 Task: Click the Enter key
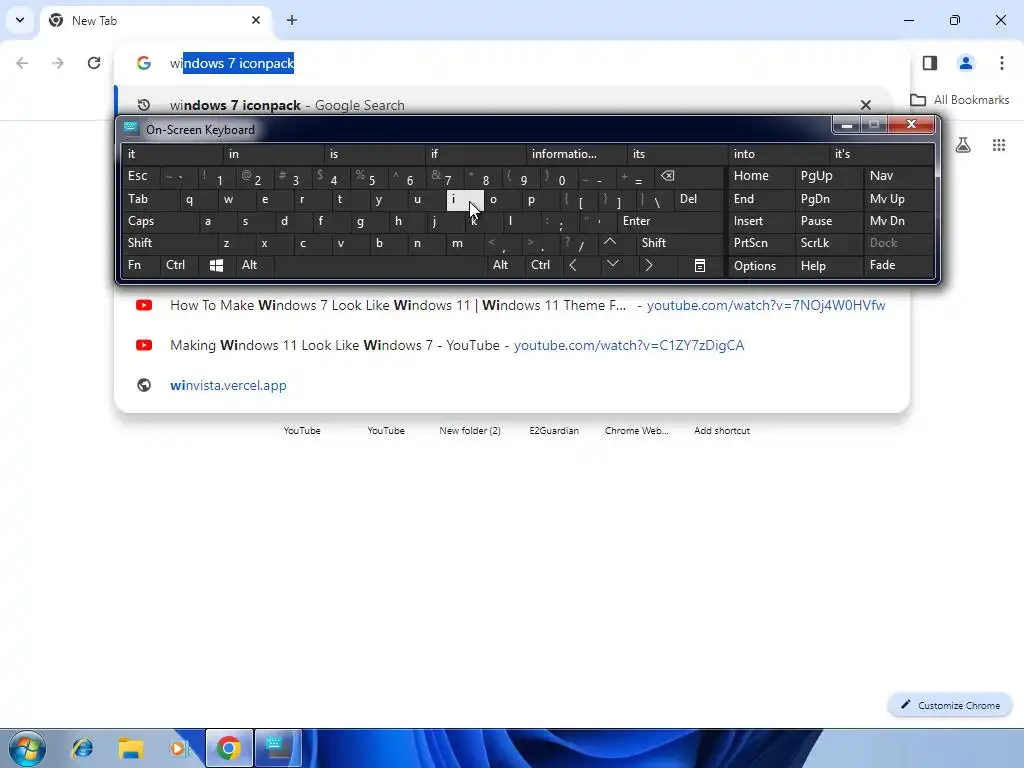click(x=670, y=221)
